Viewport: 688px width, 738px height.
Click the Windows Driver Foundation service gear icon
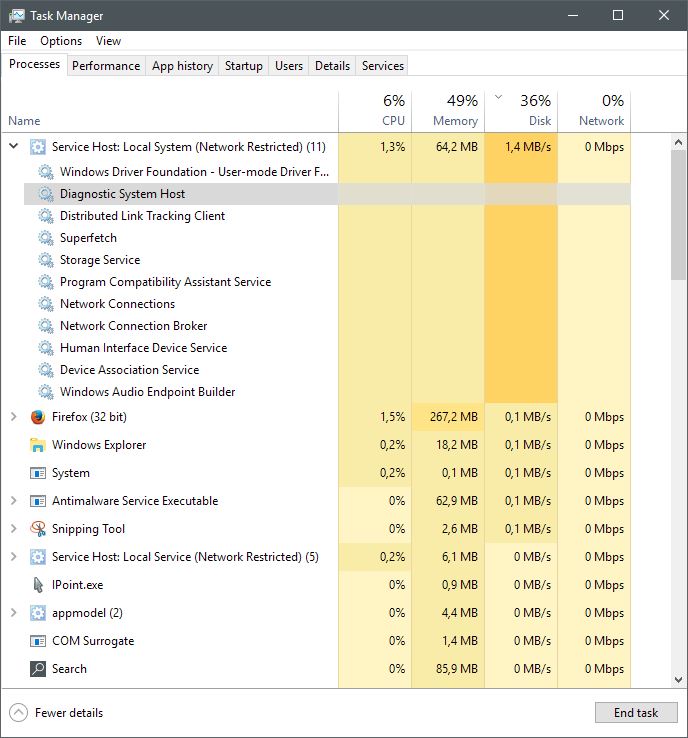[46, 172]
